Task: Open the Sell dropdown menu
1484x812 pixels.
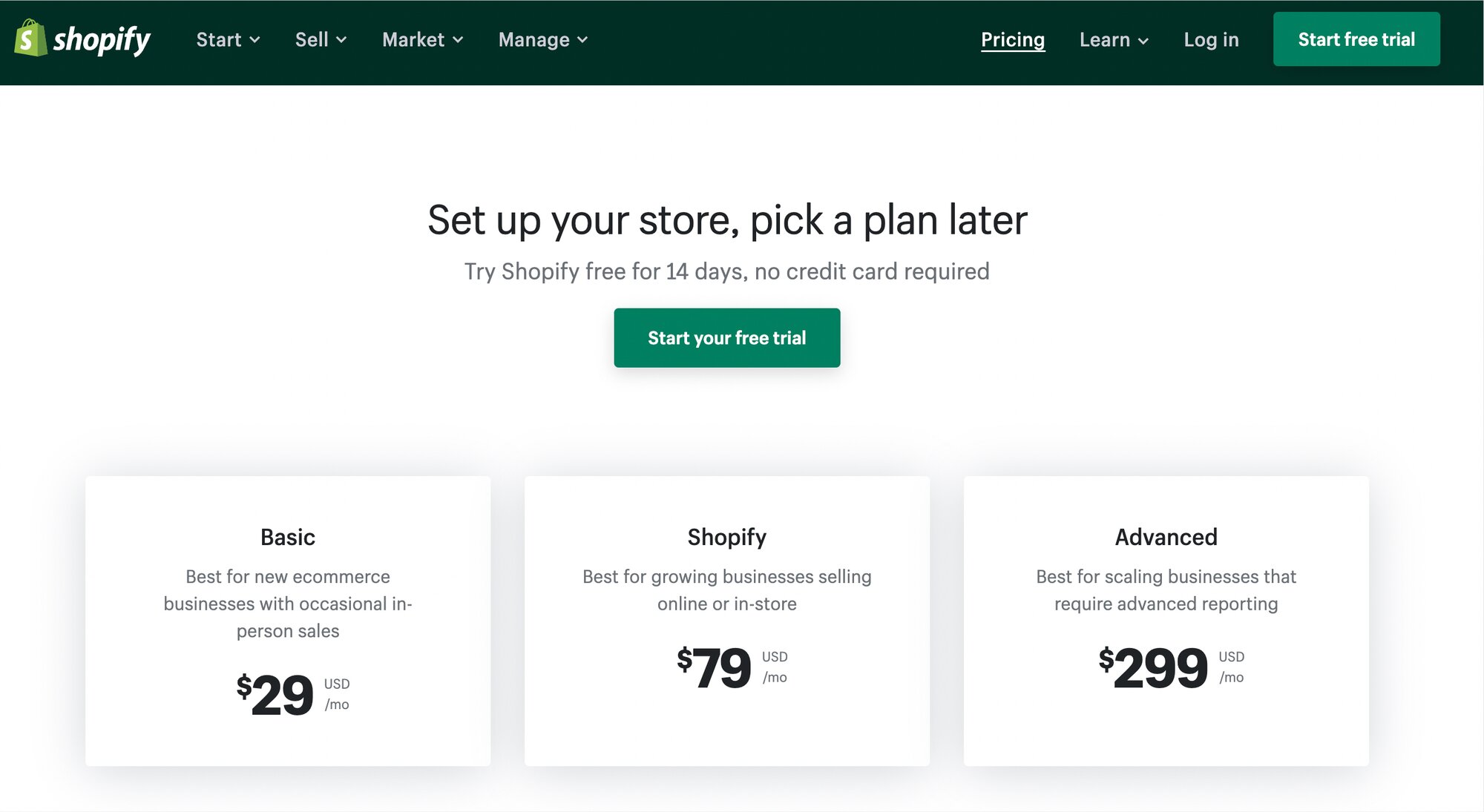Action: point(321,40)
